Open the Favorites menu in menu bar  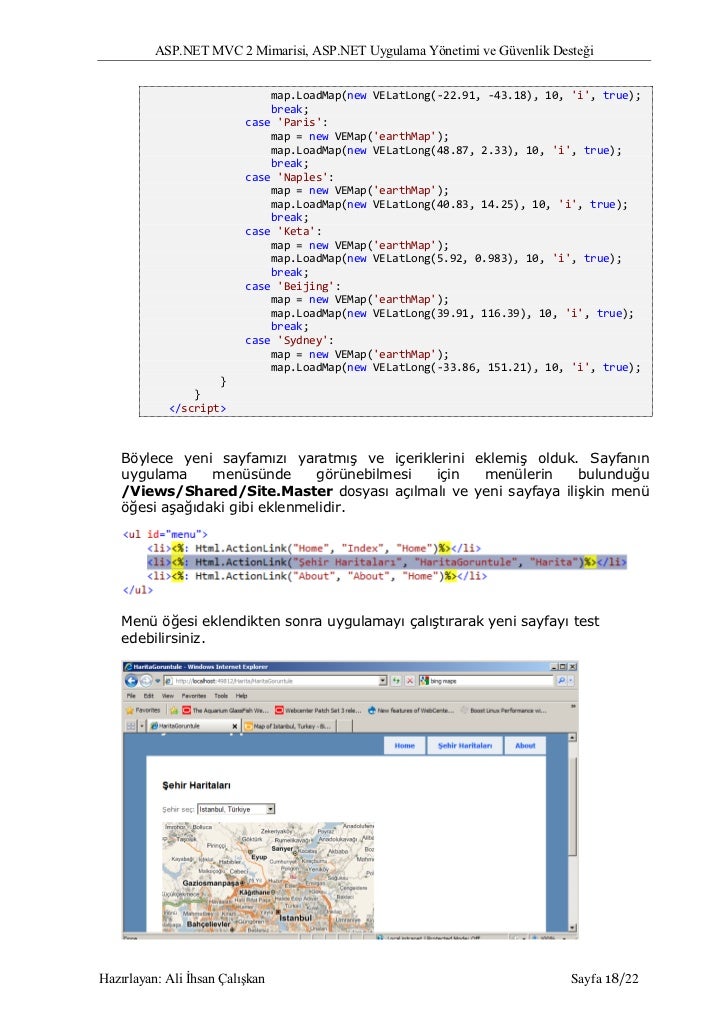pyautogui.click(x=194, y=696)
